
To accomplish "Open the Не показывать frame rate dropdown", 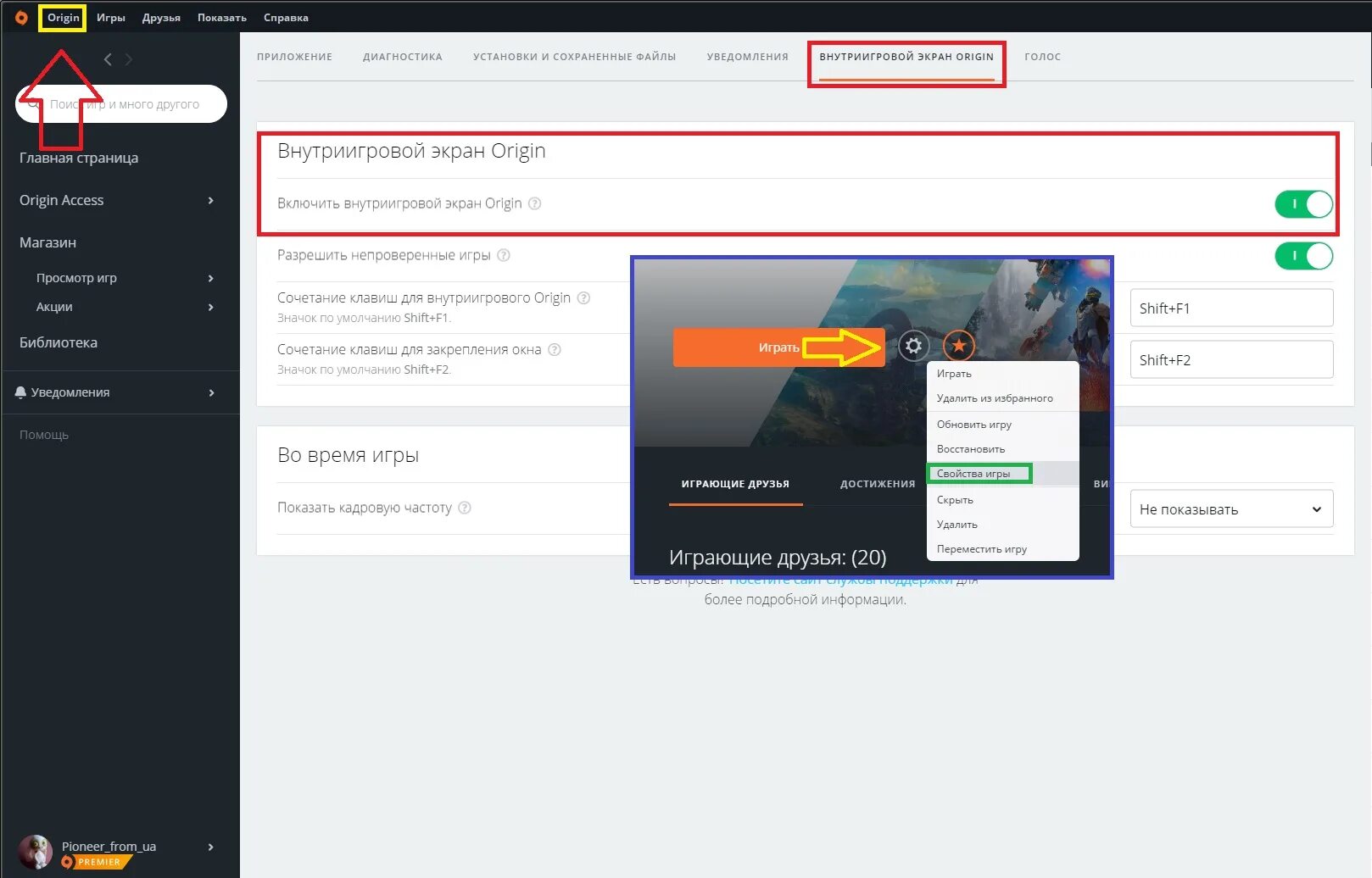I will tap(1231, 509).
